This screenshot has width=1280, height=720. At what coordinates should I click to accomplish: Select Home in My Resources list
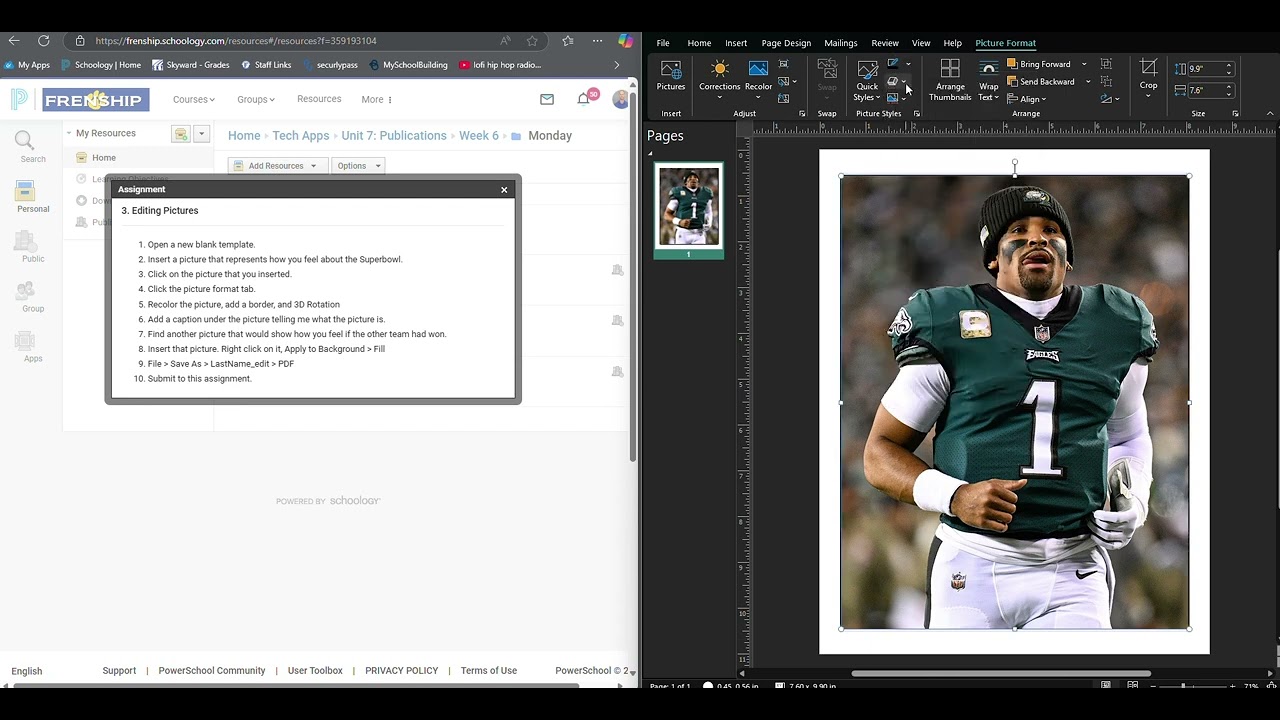pos(104,157)
